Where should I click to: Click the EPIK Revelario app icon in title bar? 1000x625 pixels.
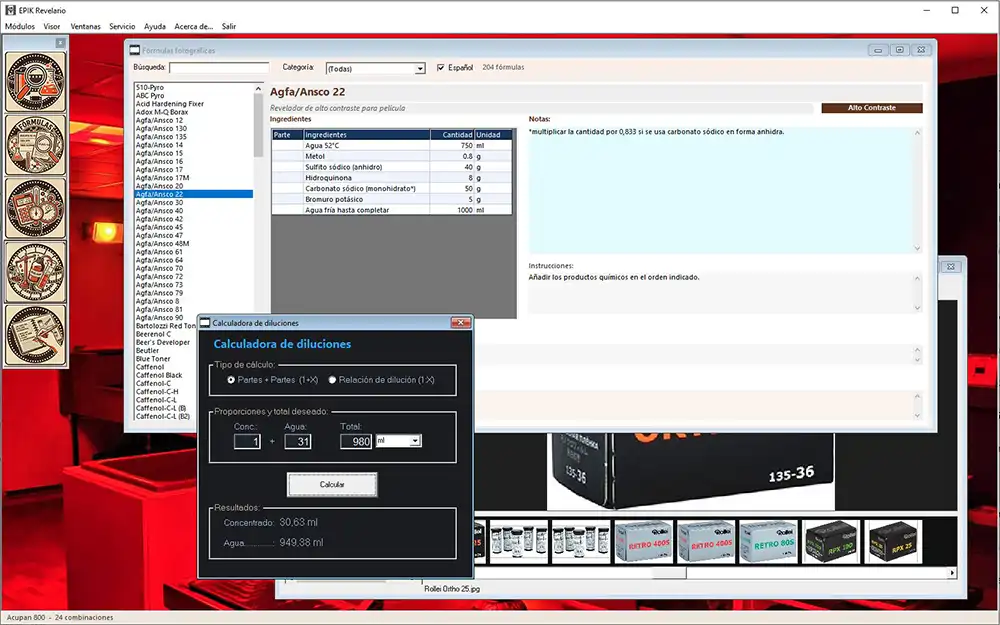coord(10,10)
